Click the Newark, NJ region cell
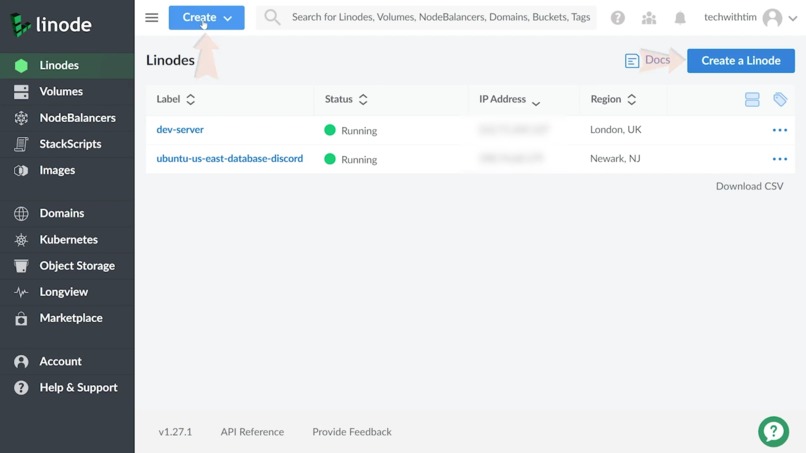This screenshot has height=453, width=806. click(x=615, y=158)
